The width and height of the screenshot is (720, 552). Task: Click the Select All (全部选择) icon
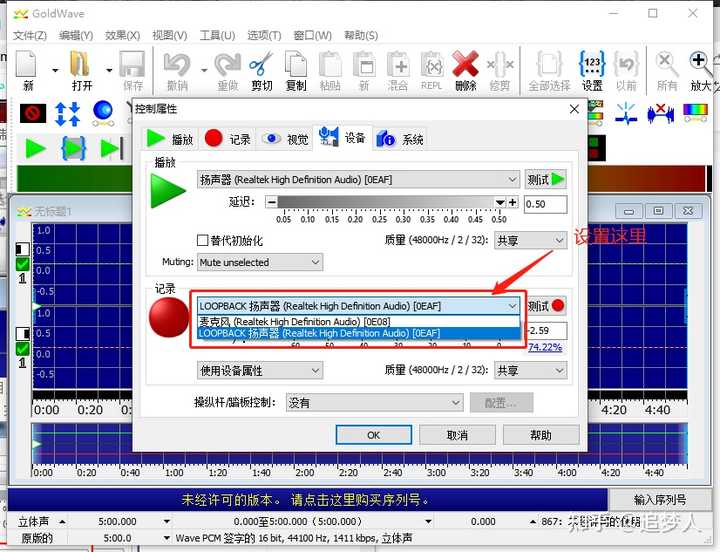549,64
